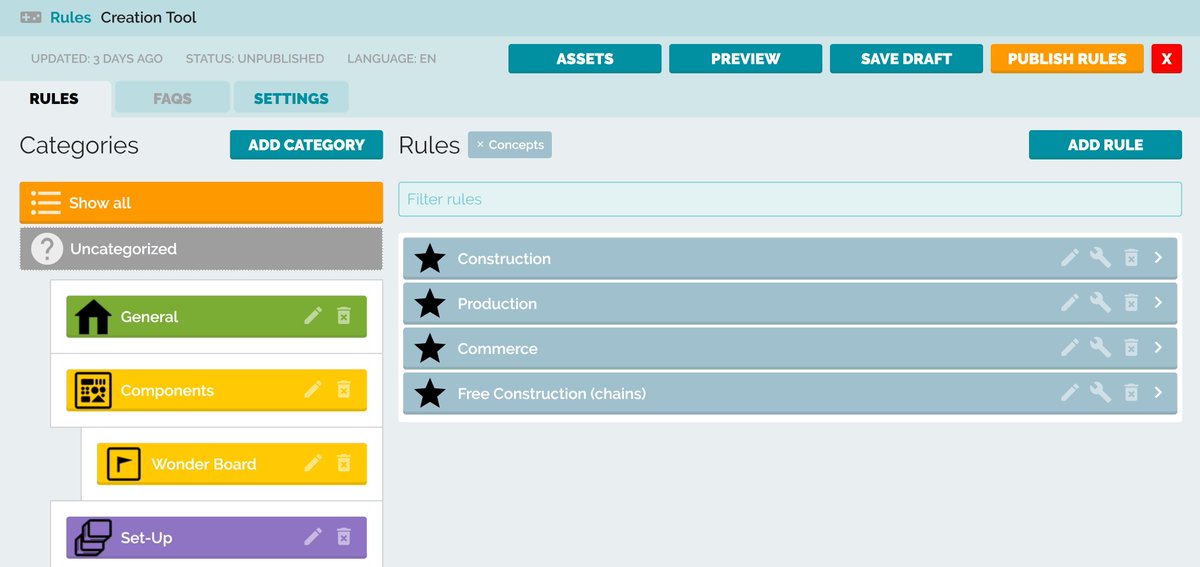Delete the Commerce rule
Screen dimensions: 1200x567
pyautogui.click(x=1131, y=348)
